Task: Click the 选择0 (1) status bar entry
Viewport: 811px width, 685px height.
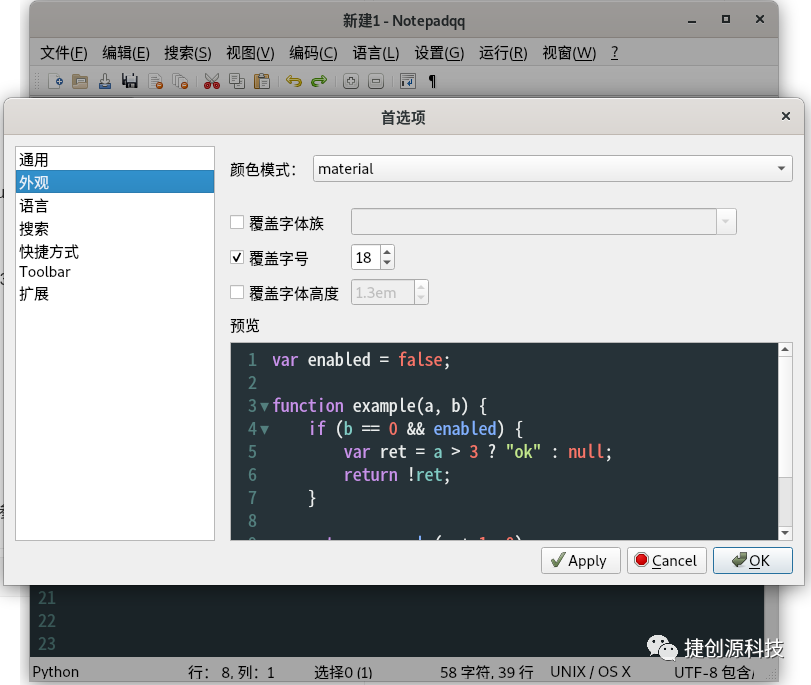Action: [343, 672]
